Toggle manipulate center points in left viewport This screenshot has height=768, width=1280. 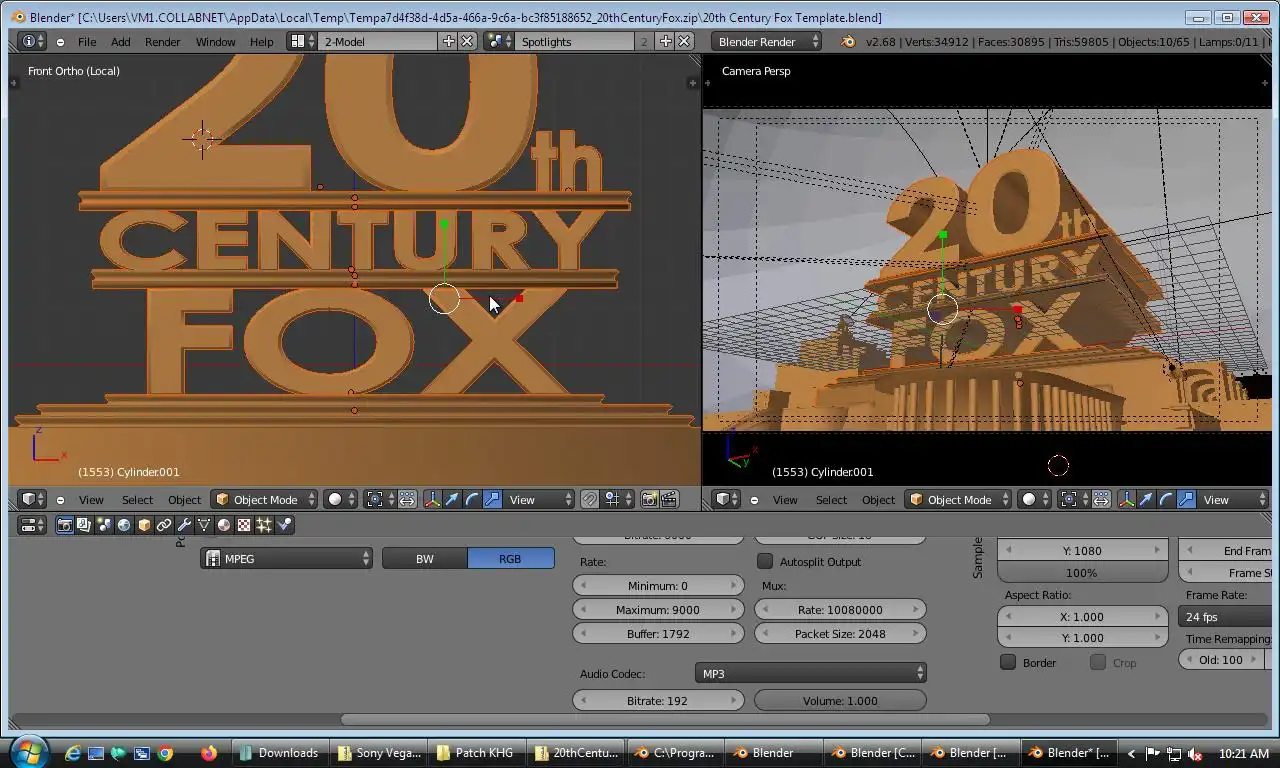coord(407,499)
